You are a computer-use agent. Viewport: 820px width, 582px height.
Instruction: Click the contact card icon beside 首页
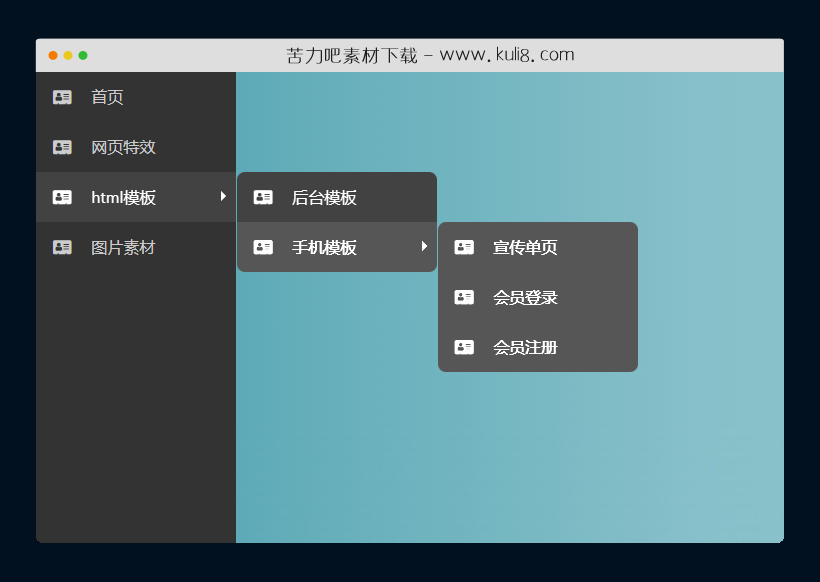click(x=62, y=97)
